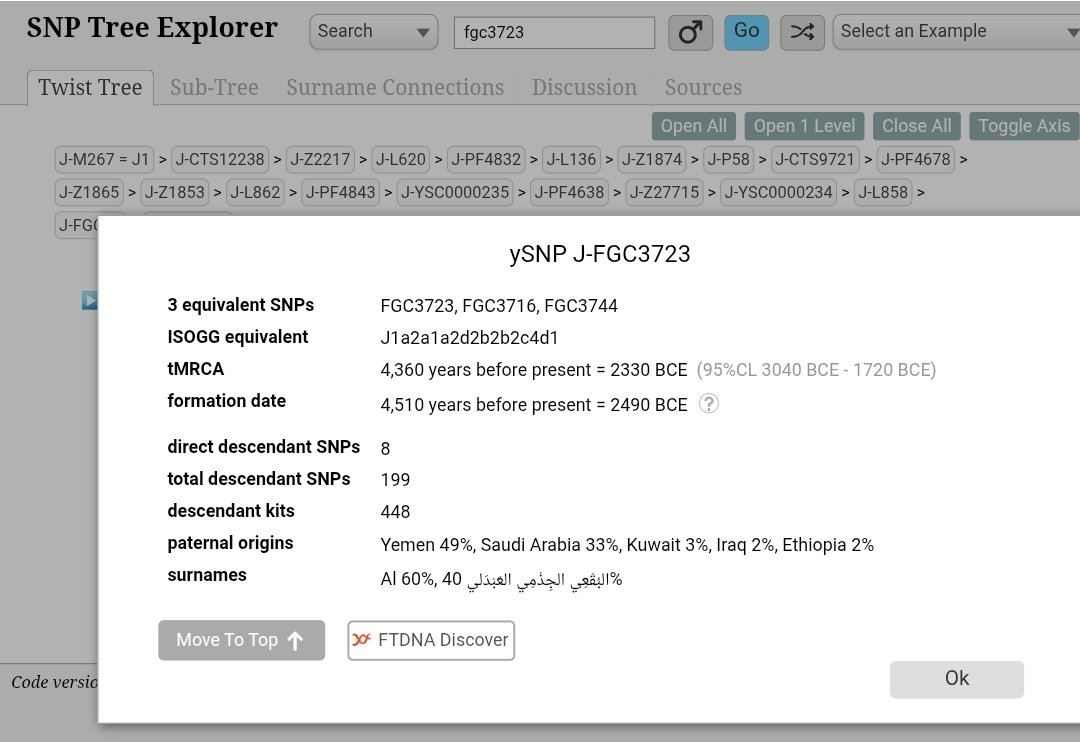Screen dimensions: 1080x742
Task: Click the search input containing fgc3723
Action: tap(554, 32)
